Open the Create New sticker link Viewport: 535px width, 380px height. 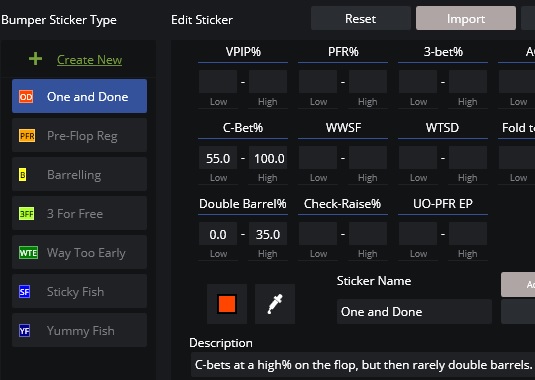point(89,60)
